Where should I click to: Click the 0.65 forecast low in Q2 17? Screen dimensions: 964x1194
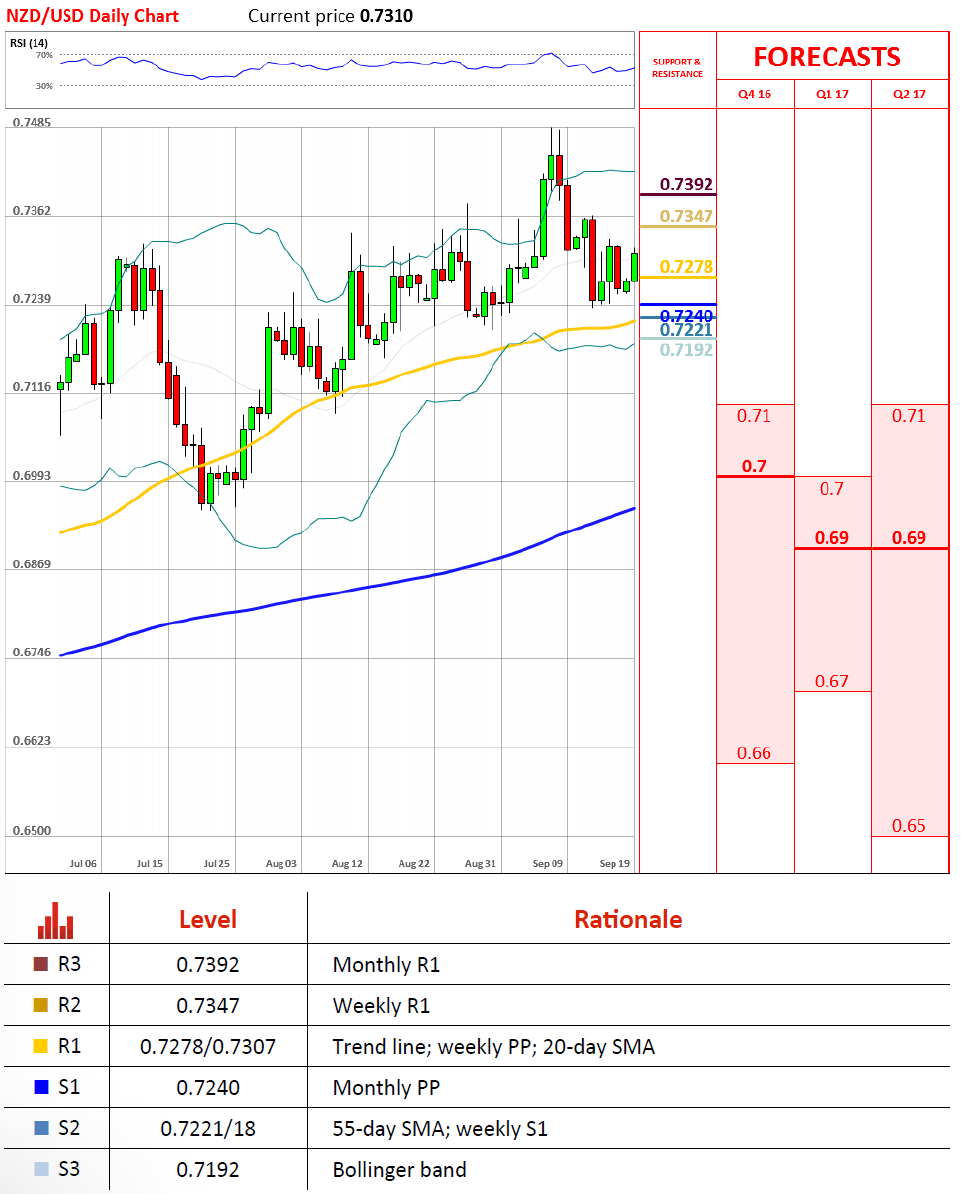click(x=908, y=825)
